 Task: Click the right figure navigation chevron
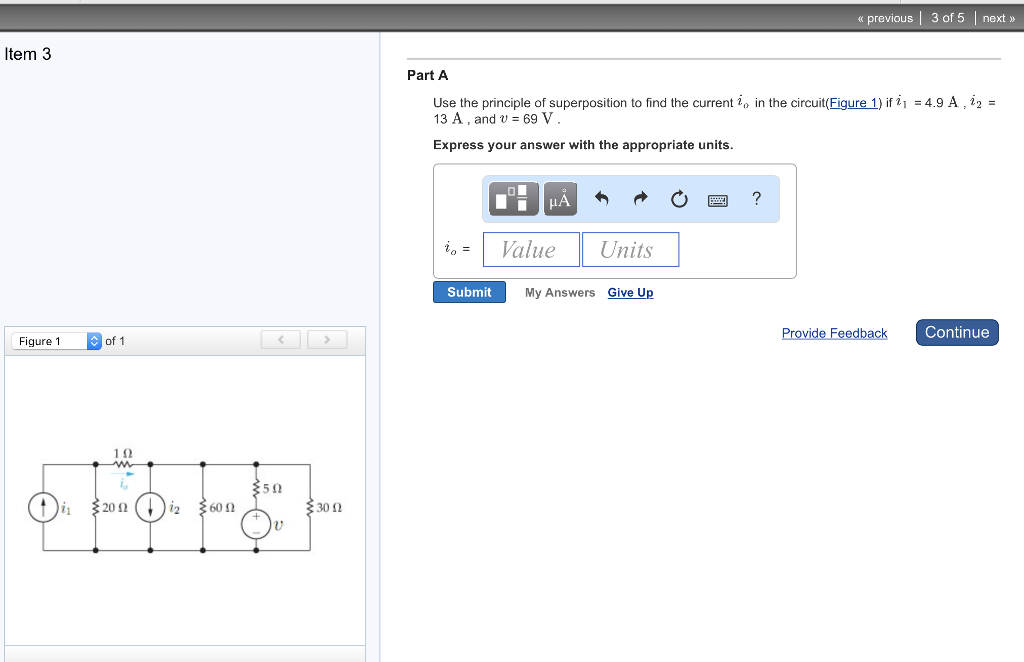(327, 339)
